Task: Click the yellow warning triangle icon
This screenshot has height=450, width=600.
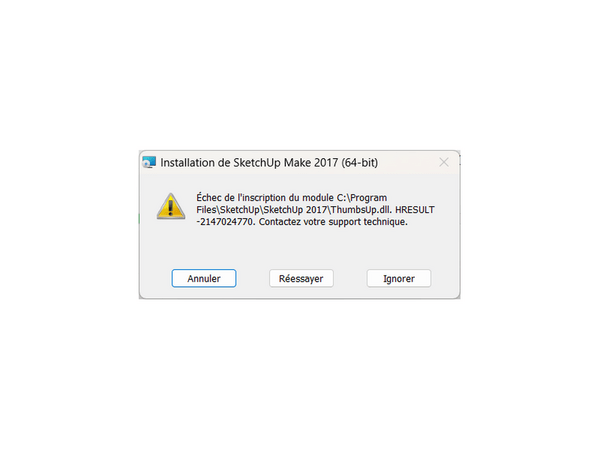Action: (x=171, y=206)
